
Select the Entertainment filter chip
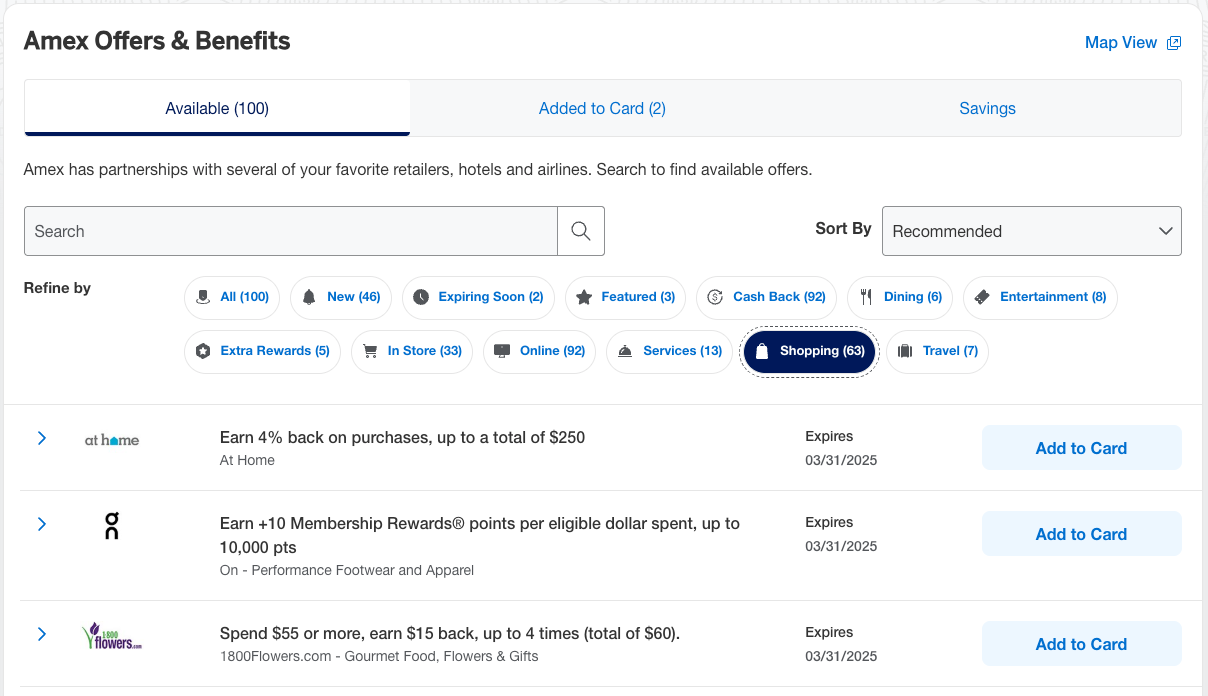(x=1040, y=297)
